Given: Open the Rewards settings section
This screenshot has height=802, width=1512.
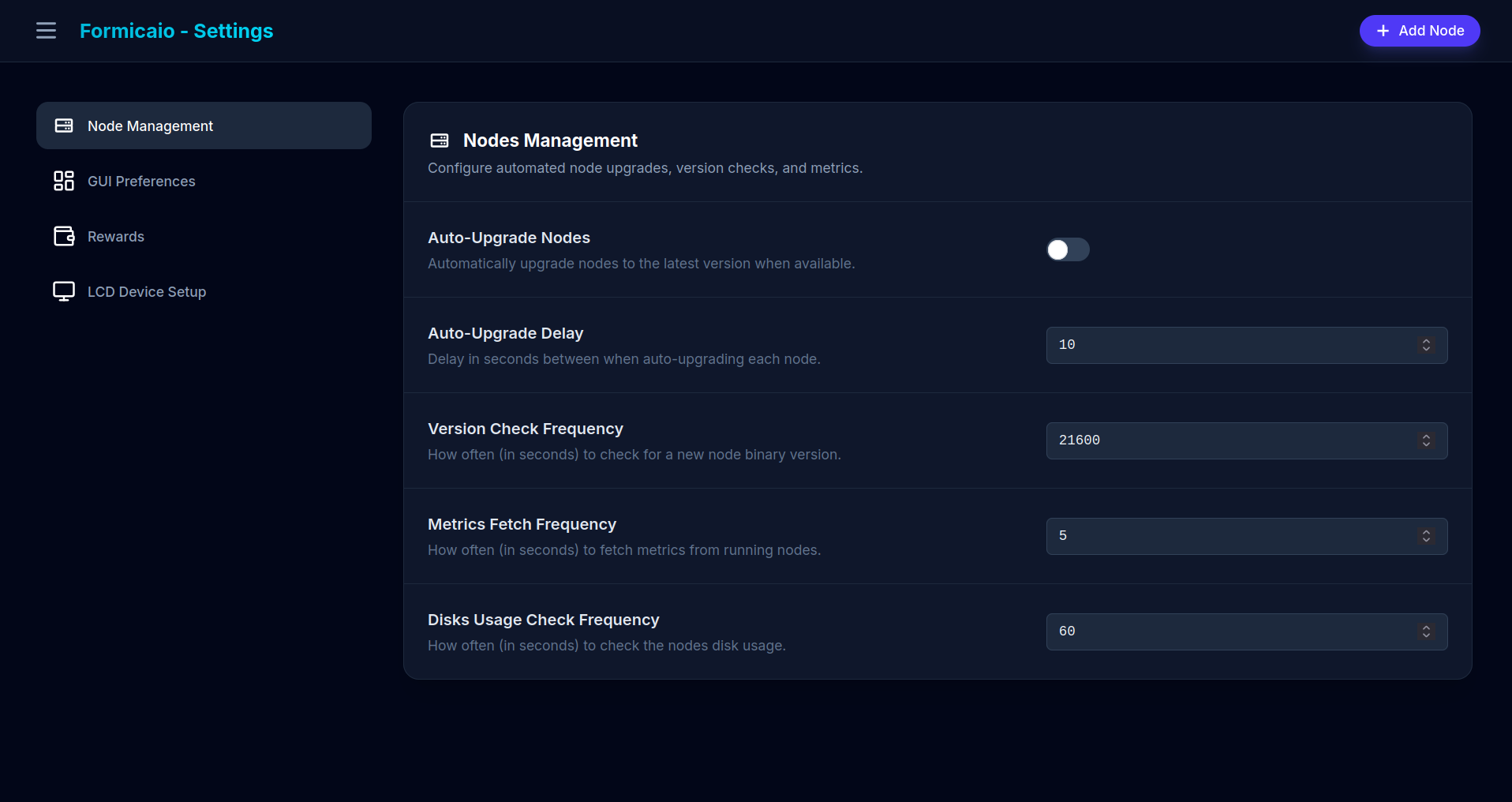Looking at the screenshot, I should 204,236.
